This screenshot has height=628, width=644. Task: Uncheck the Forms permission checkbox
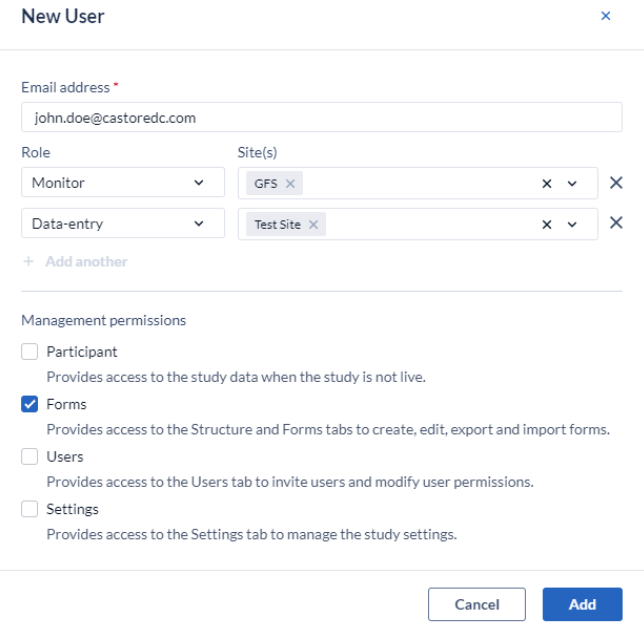click(30, 404)
